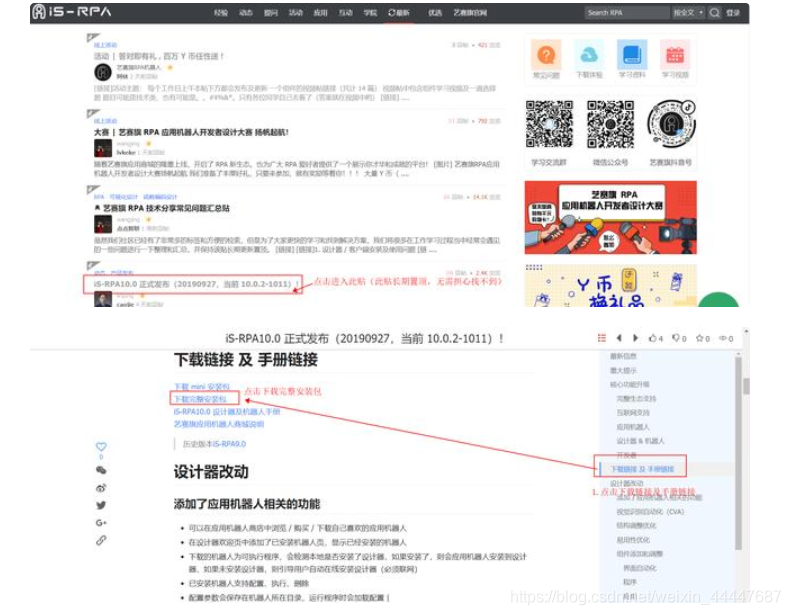
Task: Select the 优选 nav menu item
Action: click(x=435, y=13)
